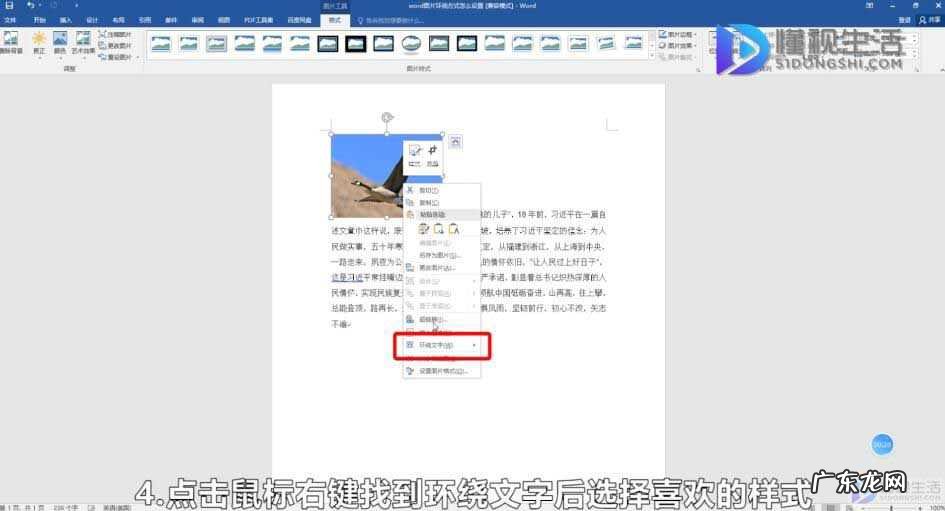945x511 pixels.
Task: Open the Layout Options icon beside the picture
Action: tap(456, 142)
